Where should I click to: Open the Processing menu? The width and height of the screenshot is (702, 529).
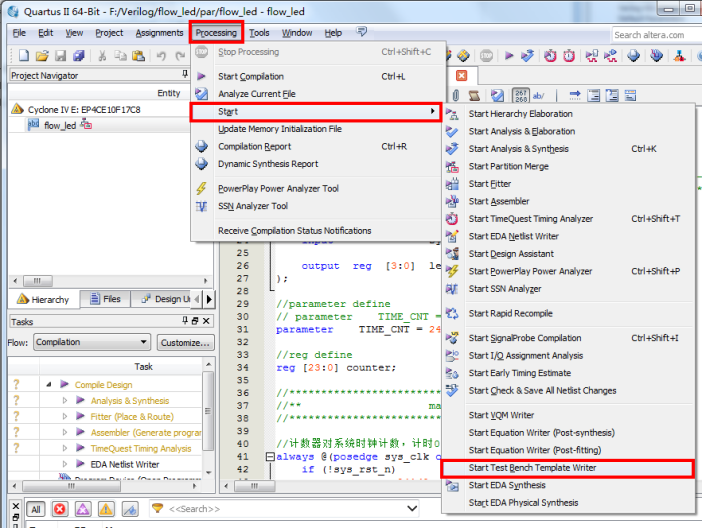216,33
